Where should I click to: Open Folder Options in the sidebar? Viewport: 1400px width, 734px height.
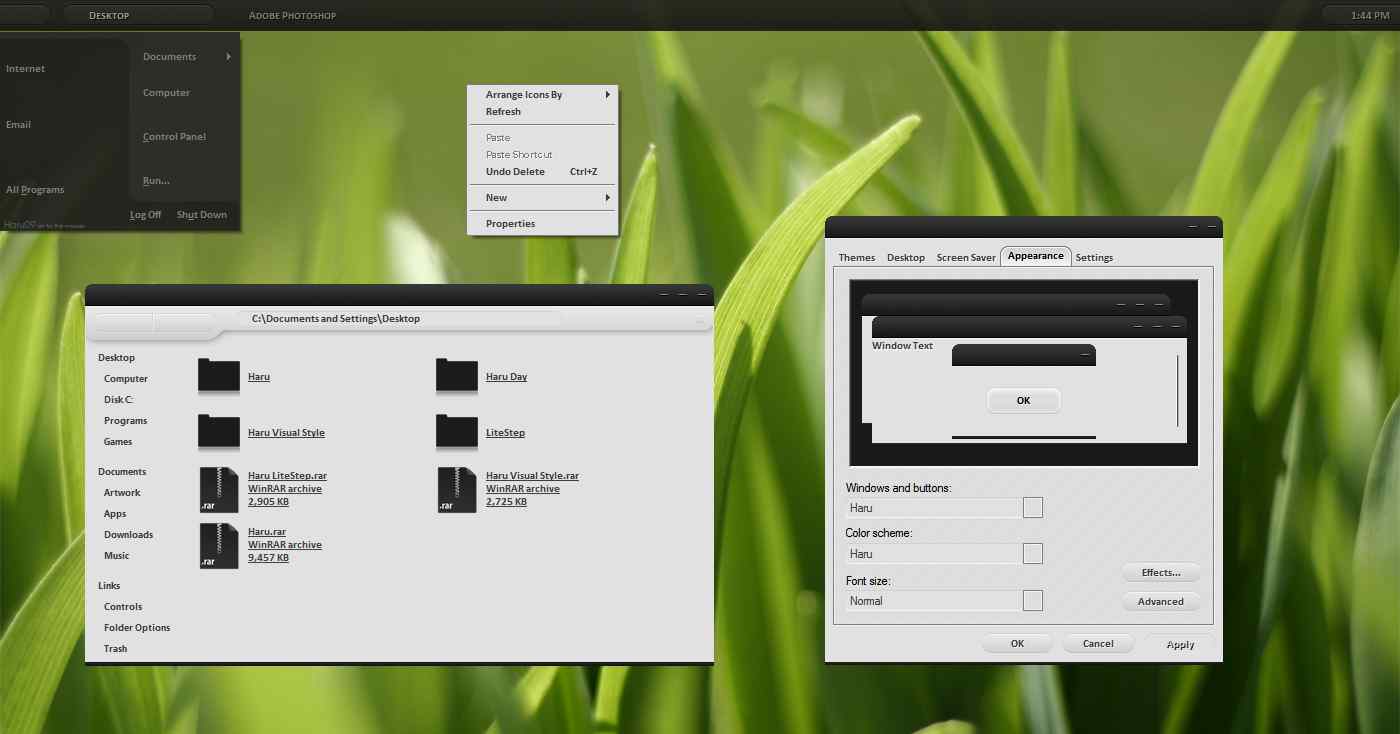(x=137, y=628)
